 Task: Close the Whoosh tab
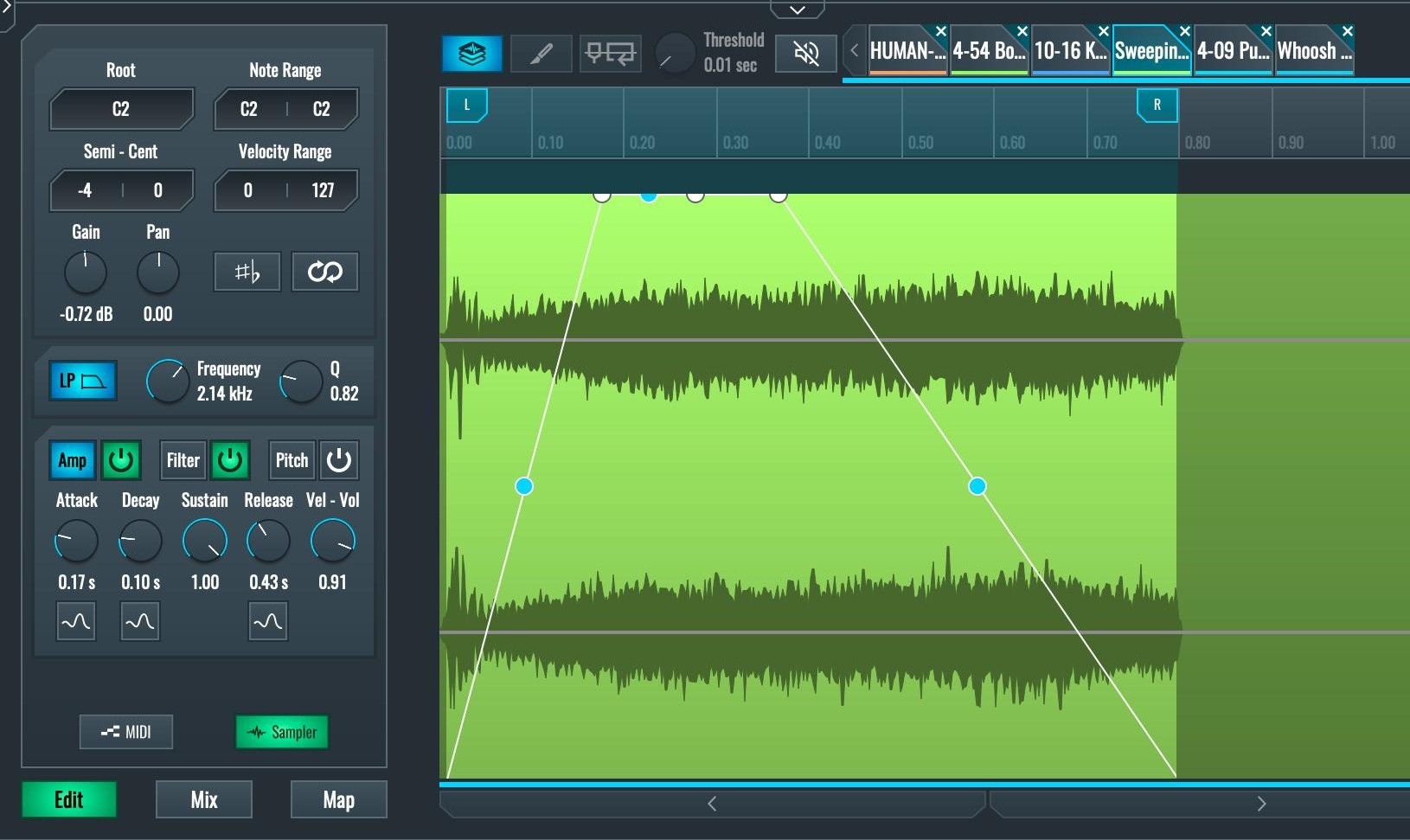pos(1347,31)
